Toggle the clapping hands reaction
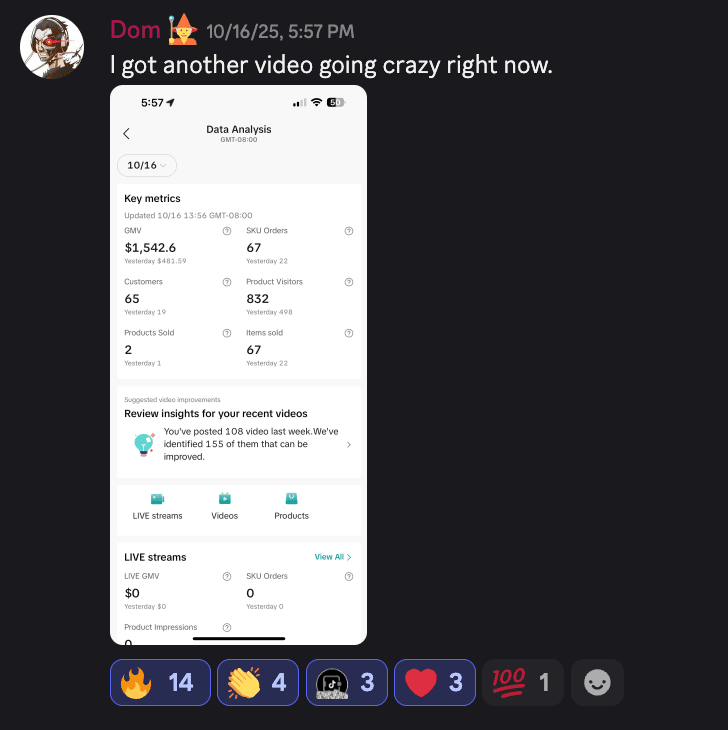Image resolution: width=728 pixels, height=730 pixels. click(258, 683)
